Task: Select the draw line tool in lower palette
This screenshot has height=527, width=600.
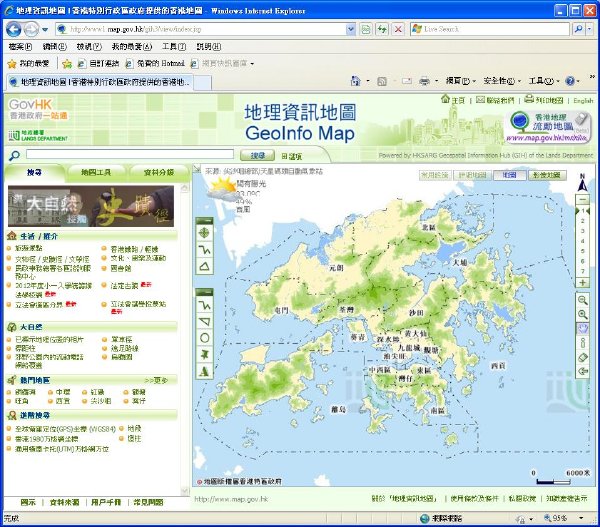Action: point(204,305)
